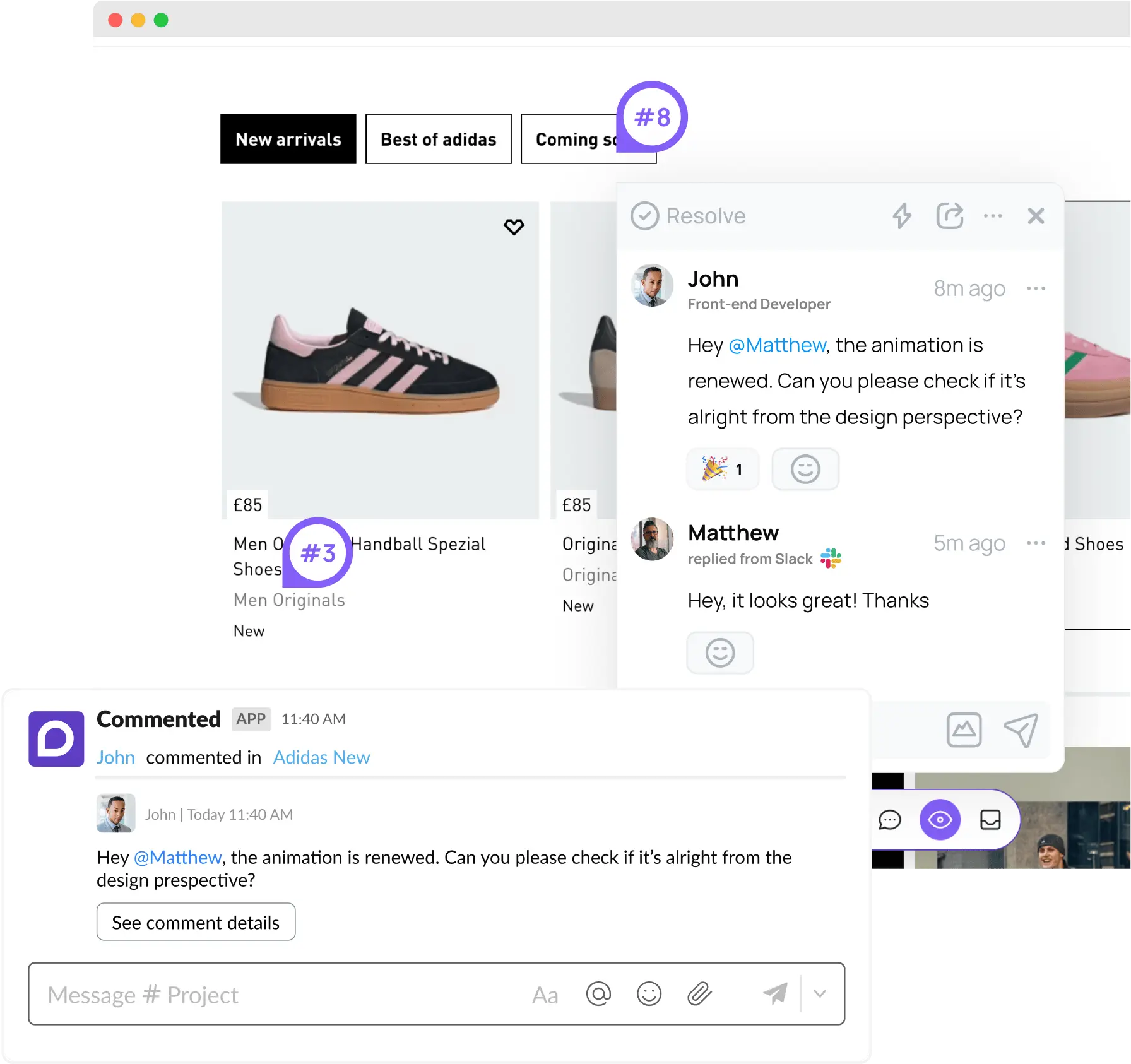Open thread options ellipsis in header
Screen dimensions: 1131x1064
(993, 216)
